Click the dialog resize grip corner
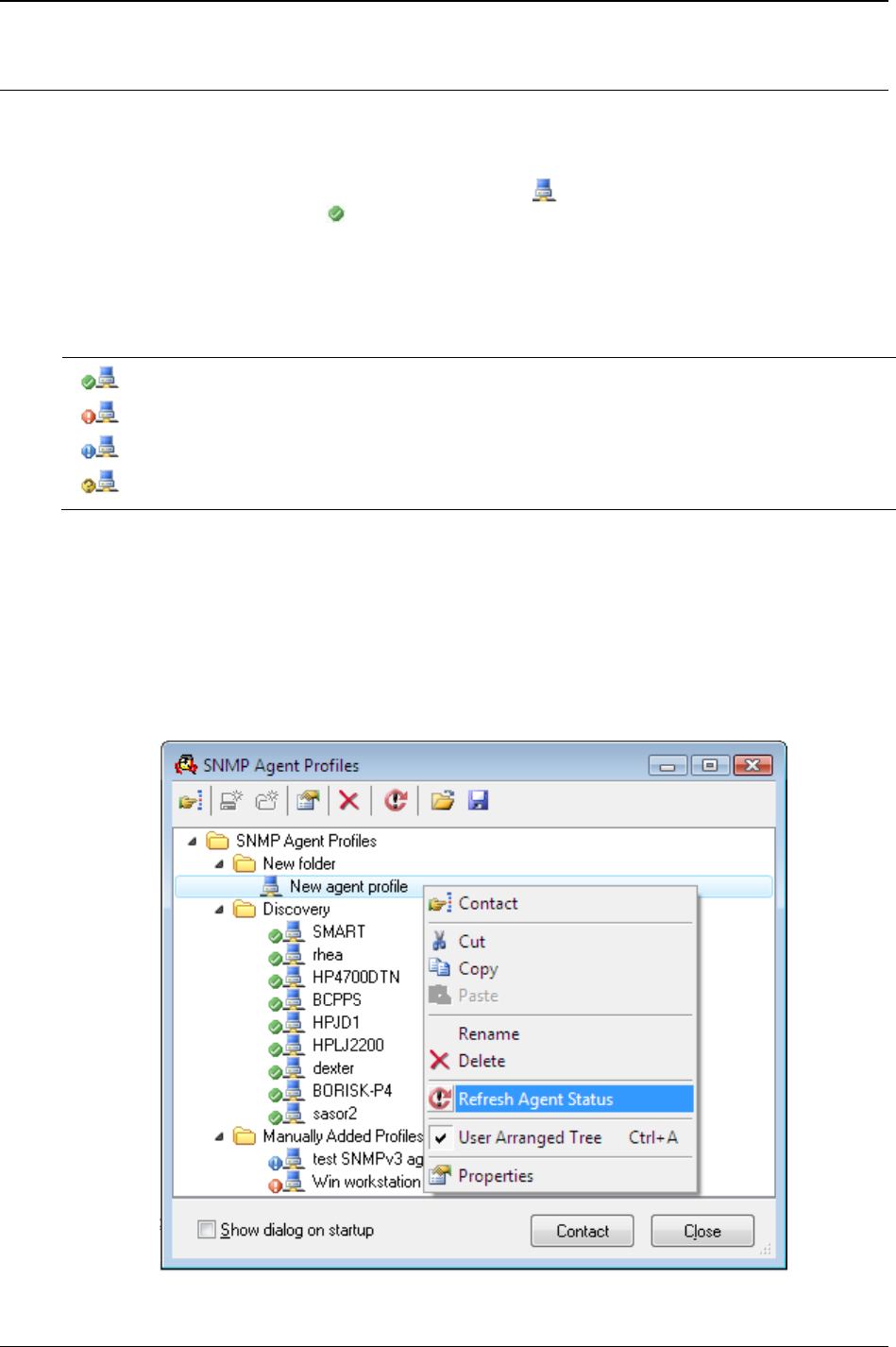This screenshot has width=896, height=1347. pos(766,1250)
